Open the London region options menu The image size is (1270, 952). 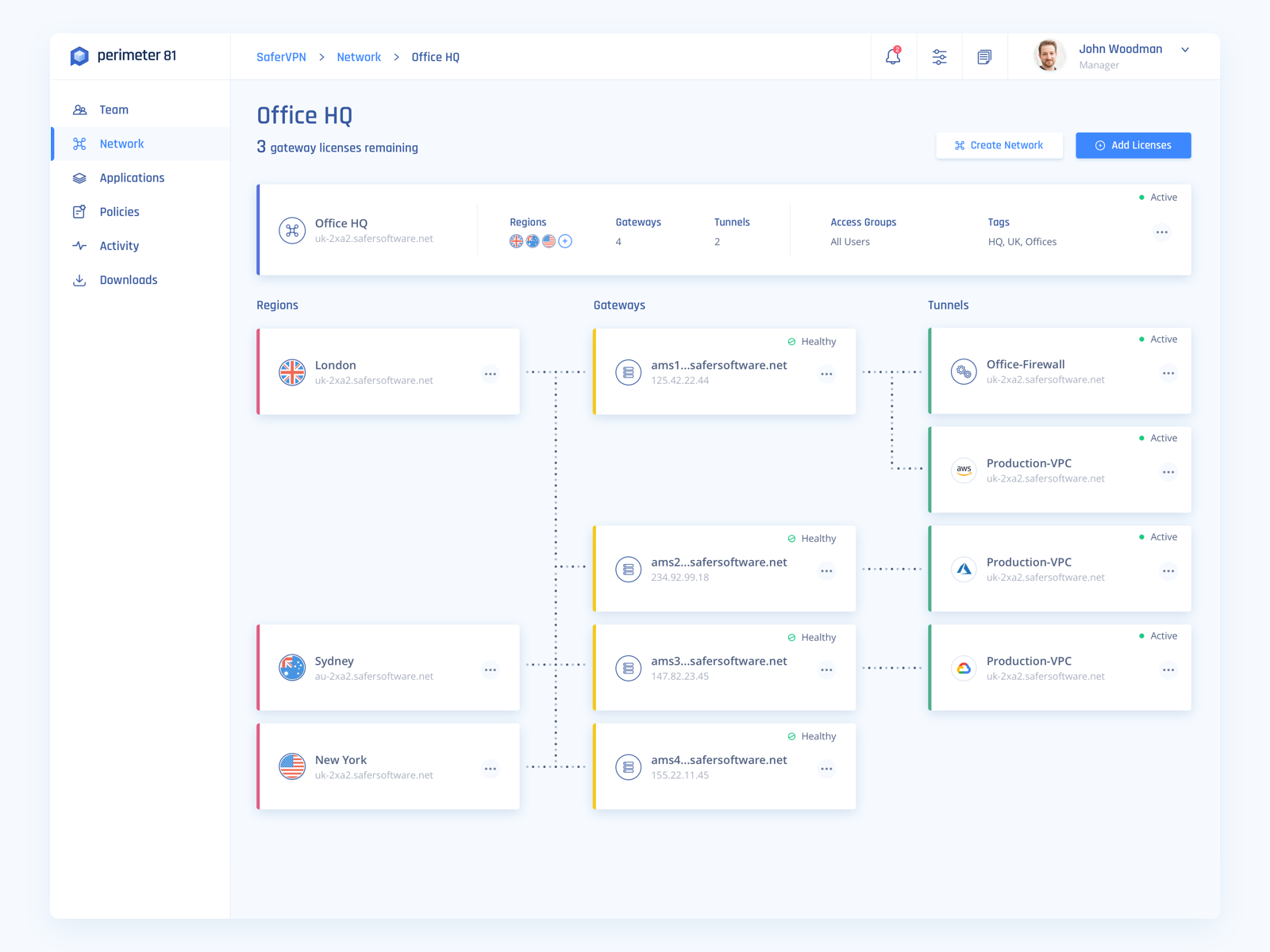(x=491, y=373)
